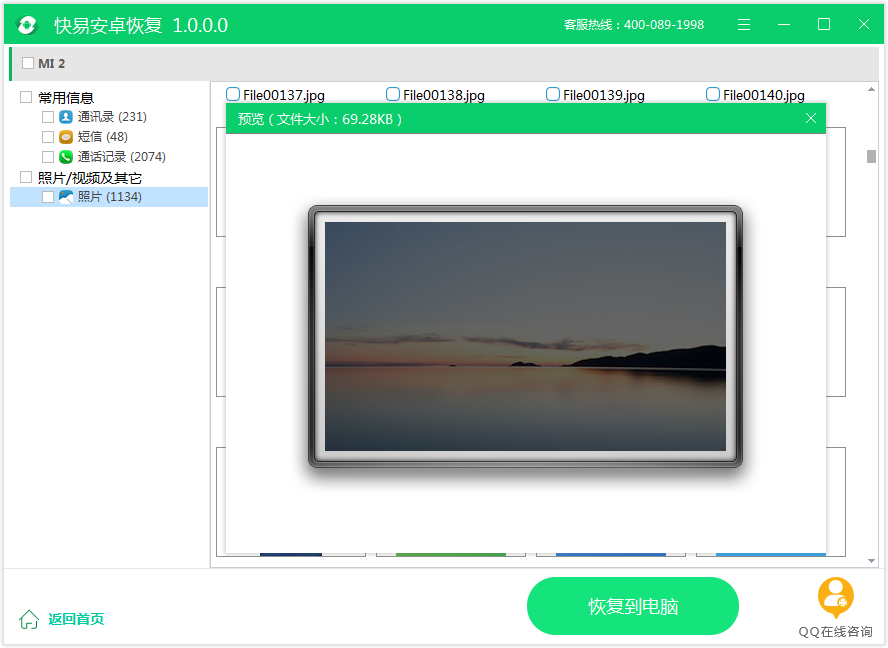The image size is (888, 648).
Task: Open 短信 (48) tree item
Action: pyautogui.click(x=103, y=137)
